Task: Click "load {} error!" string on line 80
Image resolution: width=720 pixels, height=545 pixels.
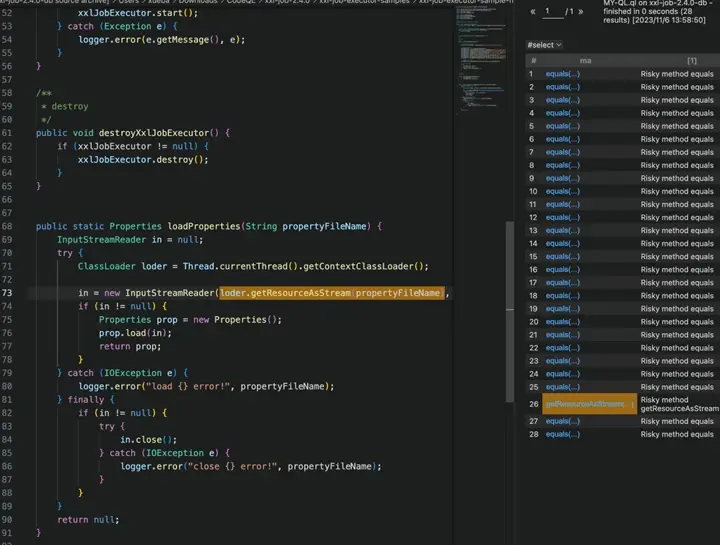Action: [x=187, y=386]
